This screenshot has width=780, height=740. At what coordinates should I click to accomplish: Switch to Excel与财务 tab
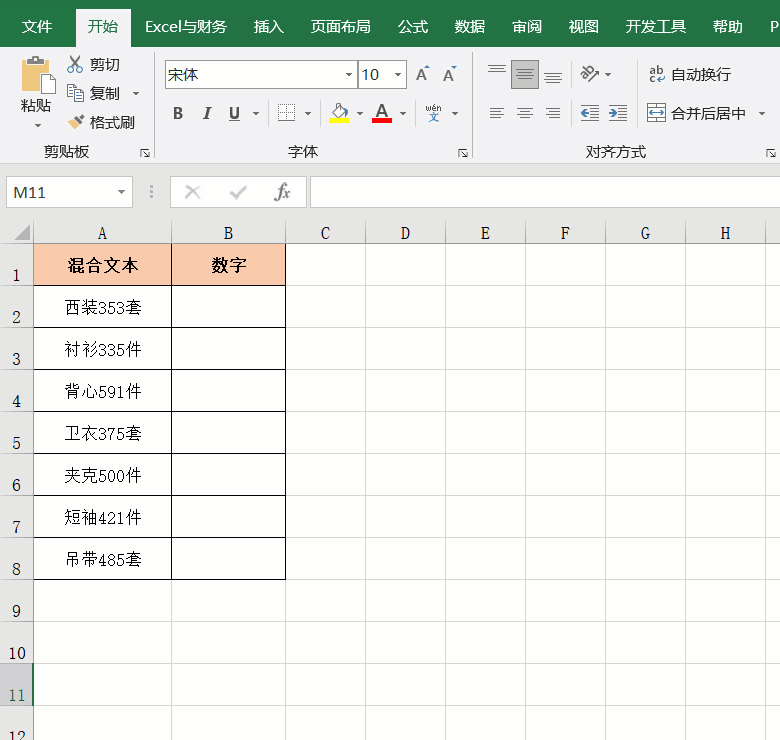click(186, 26)
